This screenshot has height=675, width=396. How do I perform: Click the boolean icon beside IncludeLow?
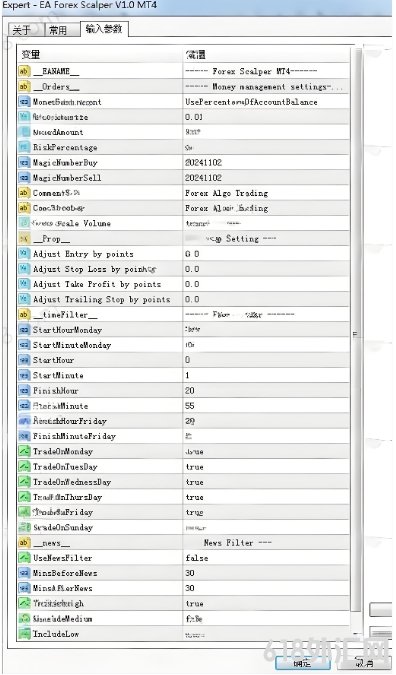24,634
